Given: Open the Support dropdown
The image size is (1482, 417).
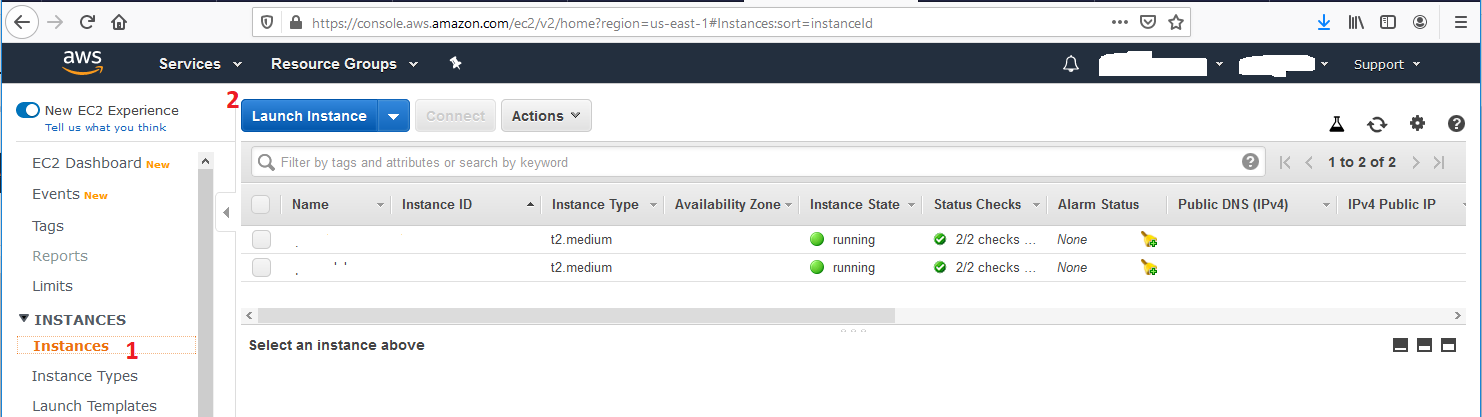Looking at the screenshot, I should (x=1387, y=64).
